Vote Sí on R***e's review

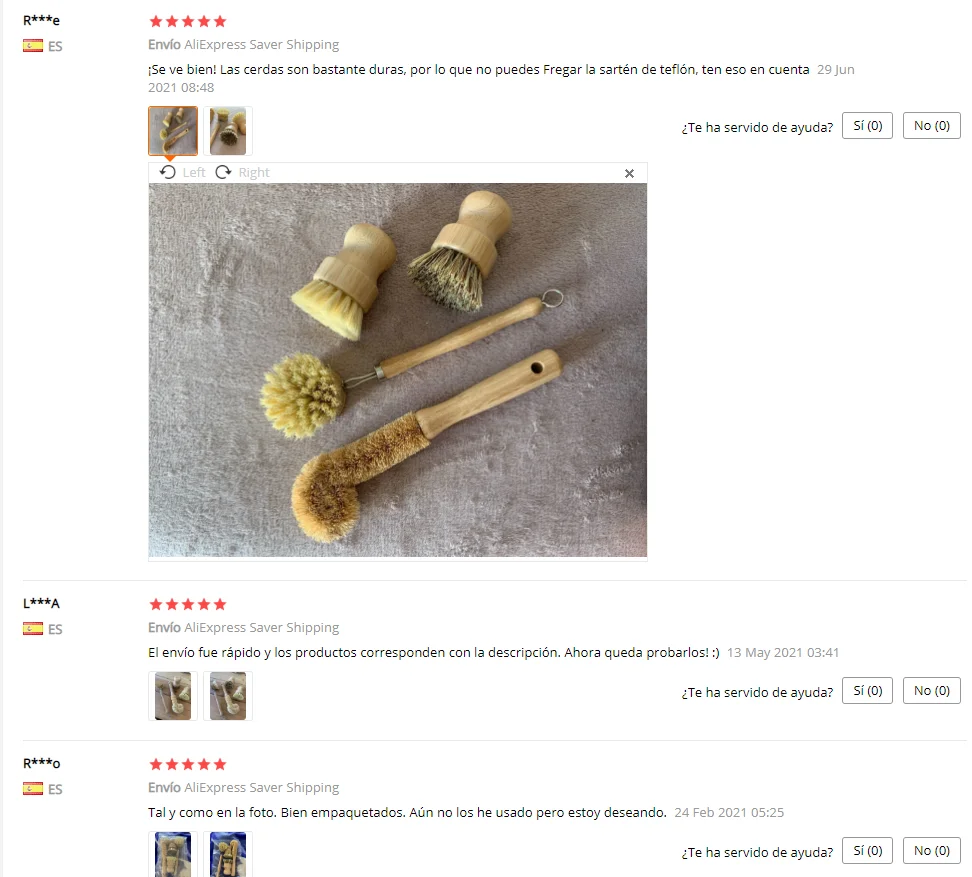[x=867, y=126]
